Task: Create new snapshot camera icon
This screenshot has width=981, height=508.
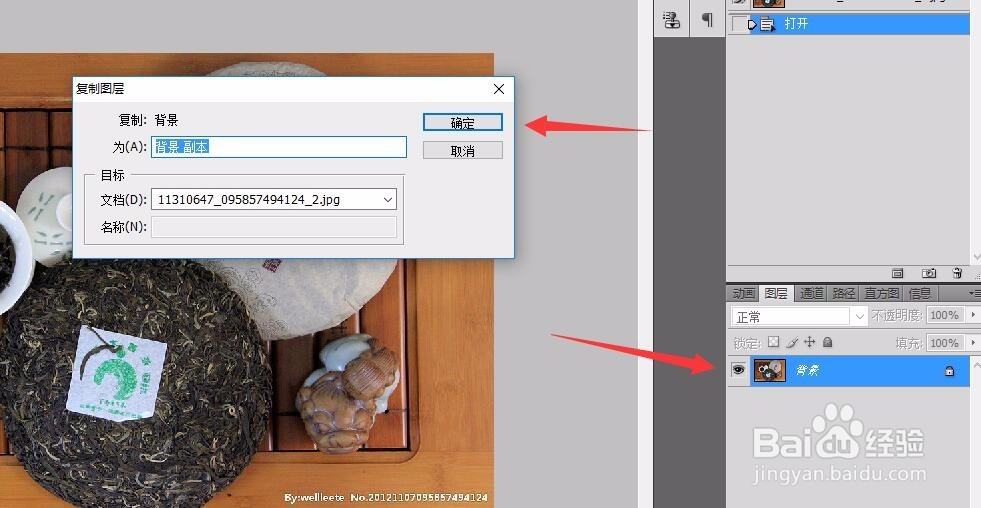Action: click(928, 273)
